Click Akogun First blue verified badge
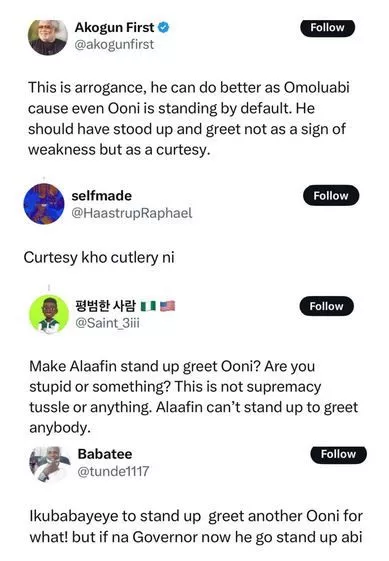 click(164, 28)
